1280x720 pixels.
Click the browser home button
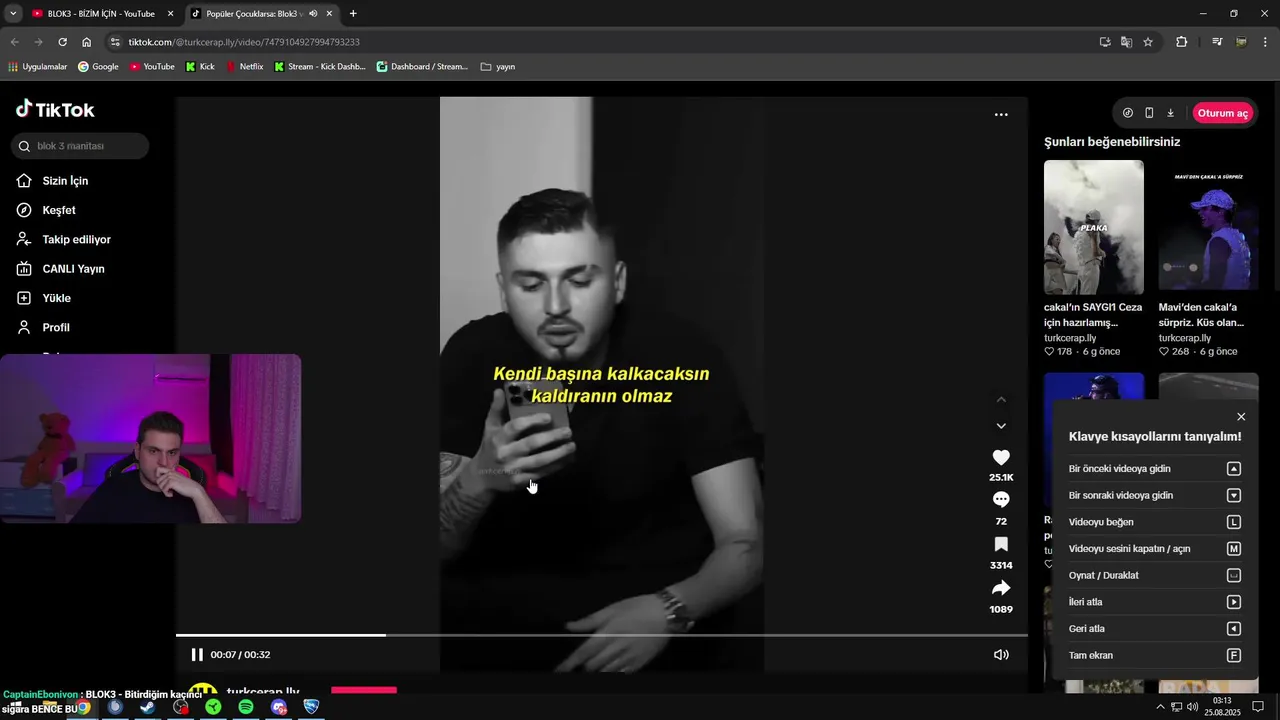87,42
